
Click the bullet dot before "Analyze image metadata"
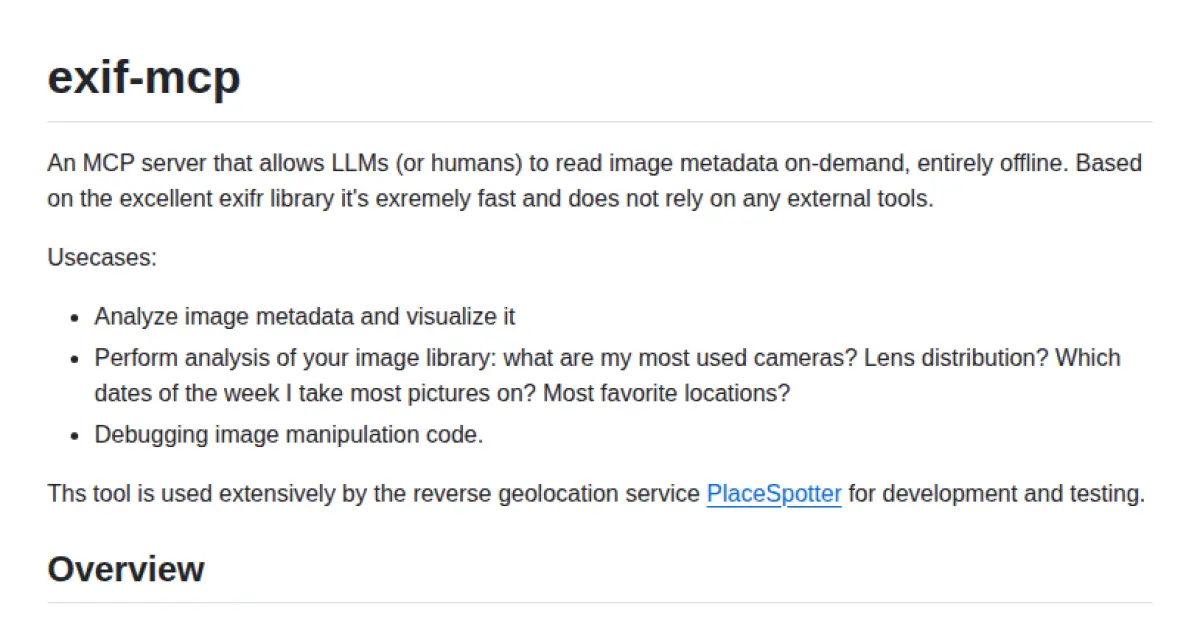75,318
